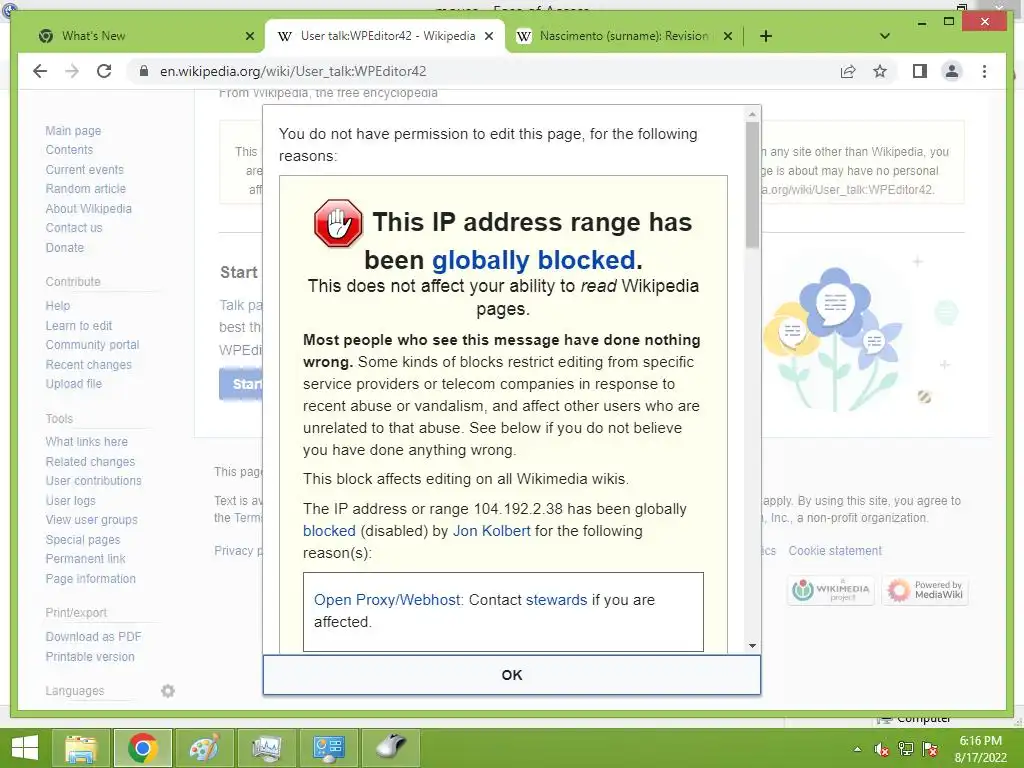The width and height of the screenshot is (1024, 768).
Task: Close the Nascimento (surname) tab
Action: [x=728, y=36]
